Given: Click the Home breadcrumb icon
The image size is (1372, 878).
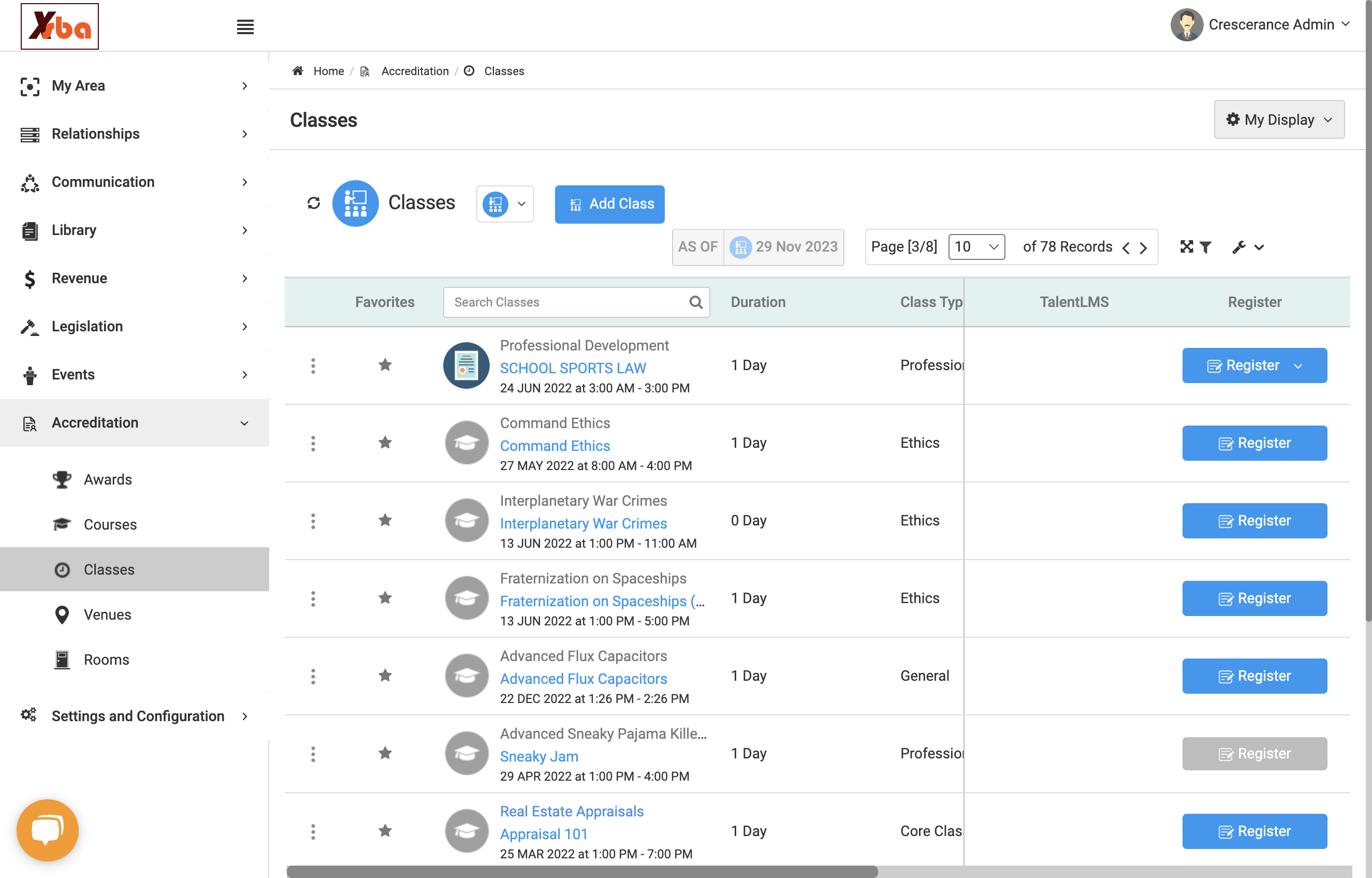Looking at the screenshot, I should click(x=297, y=71).
